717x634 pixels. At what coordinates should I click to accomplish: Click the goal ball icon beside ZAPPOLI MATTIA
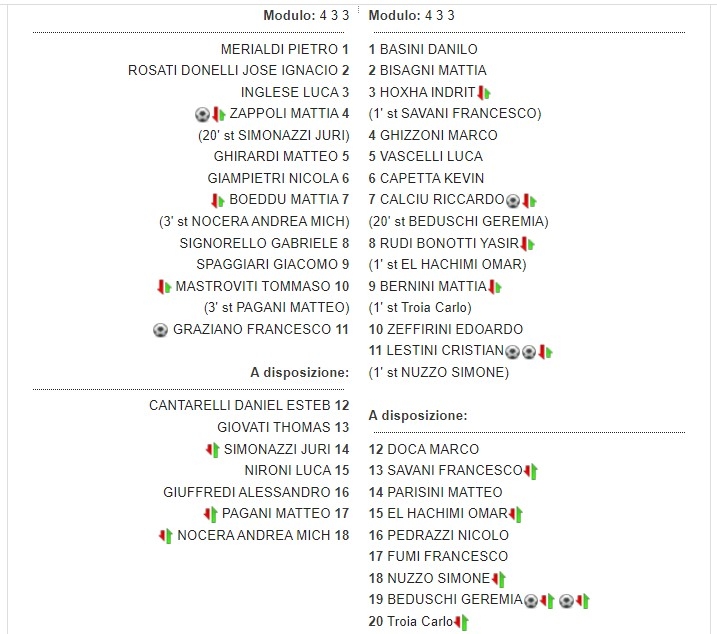tap(202, 114)
